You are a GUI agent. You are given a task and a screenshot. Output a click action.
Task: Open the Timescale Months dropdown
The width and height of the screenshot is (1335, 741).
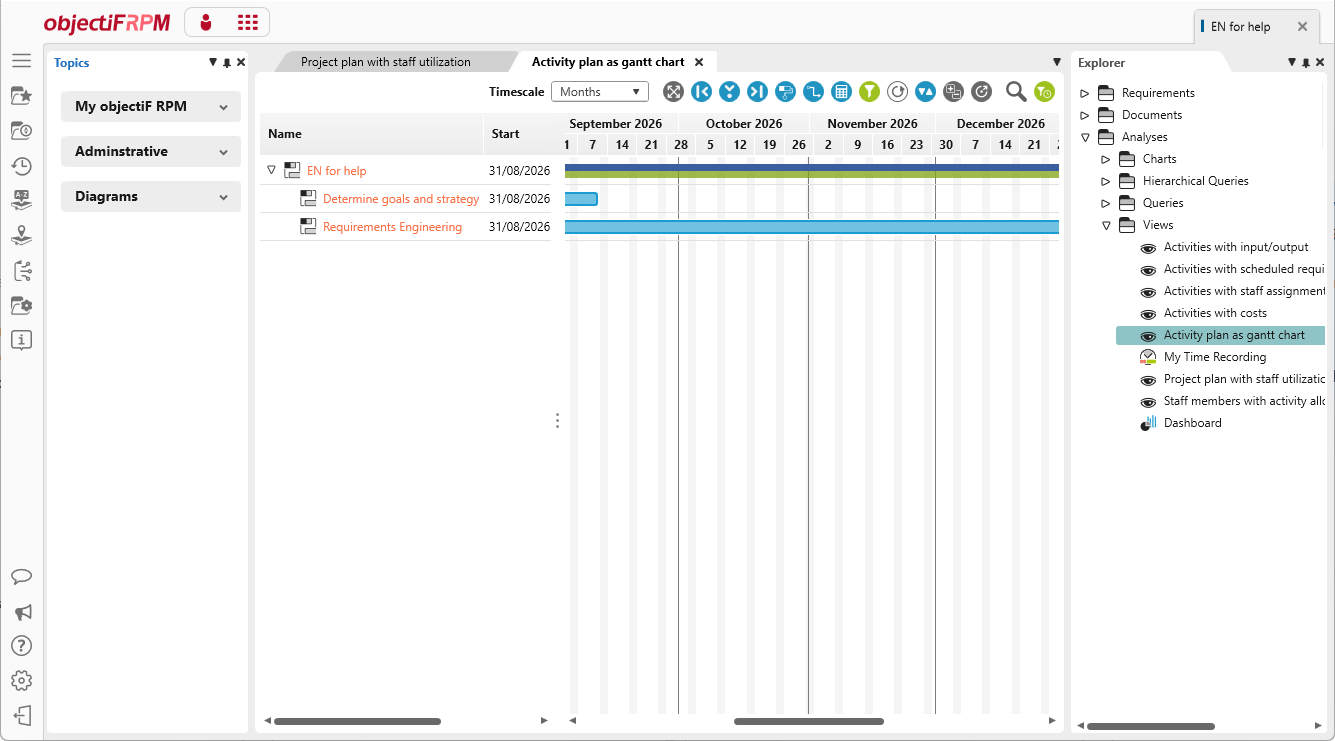point(600,92)
